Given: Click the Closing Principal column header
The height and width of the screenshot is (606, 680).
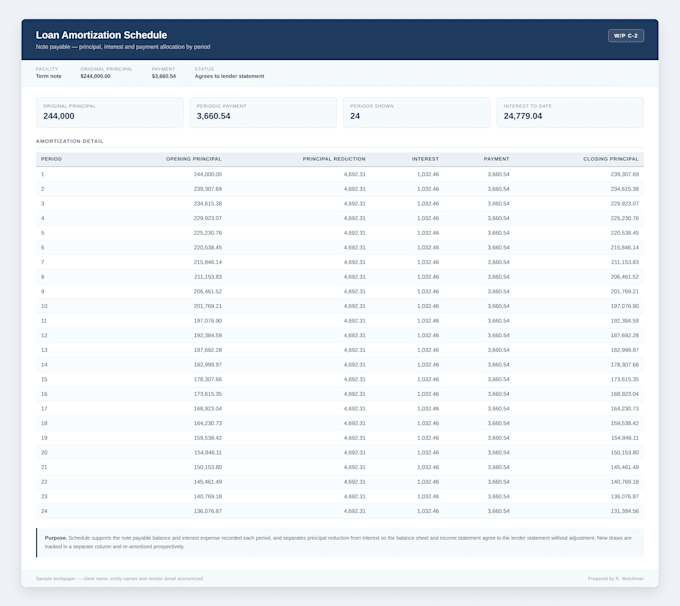Looking at the screenshot, I should coord(611,159).
